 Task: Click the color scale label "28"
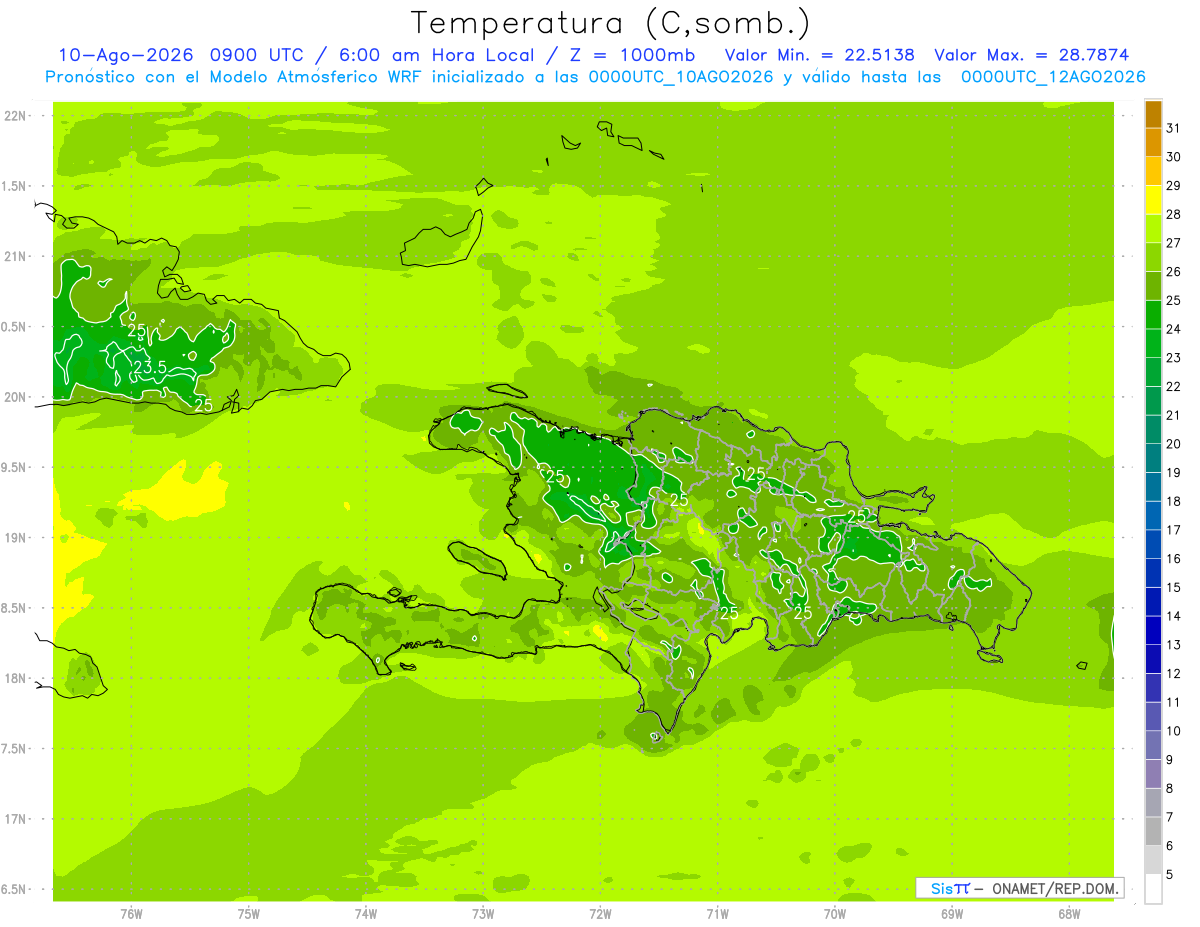click(1174, 214)
